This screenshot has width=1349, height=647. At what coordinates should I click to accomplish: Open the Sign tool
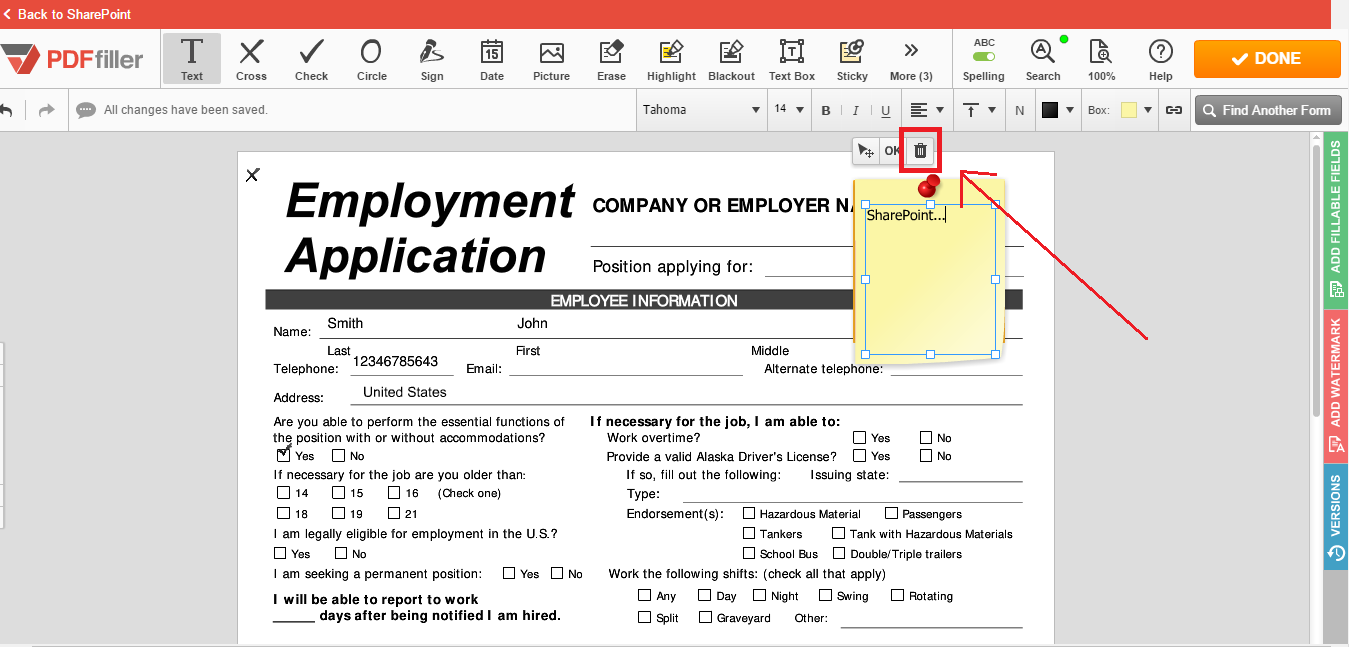pyautogui.click(x=432, y=59)
